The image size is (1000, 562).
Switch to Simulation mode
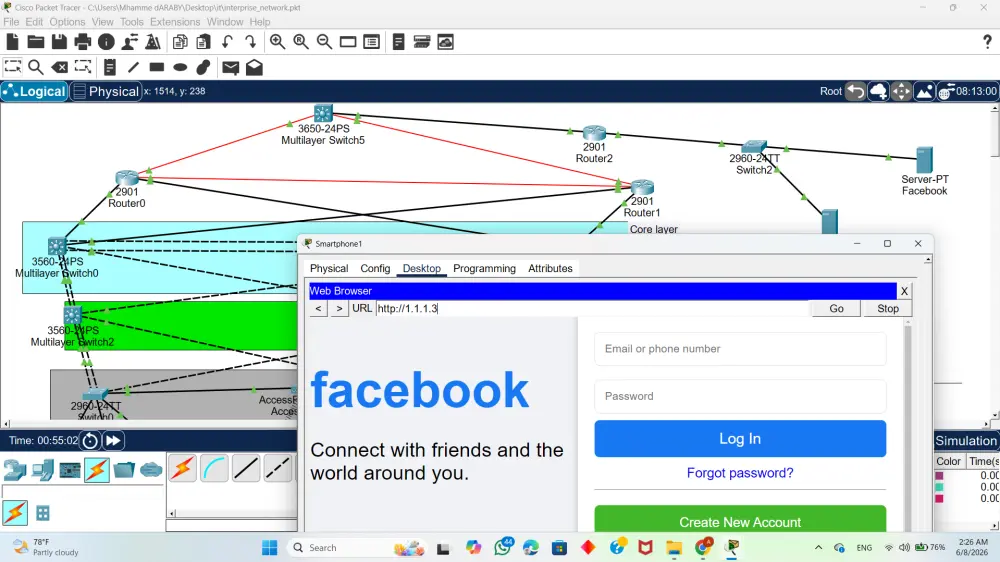point(966,441)
